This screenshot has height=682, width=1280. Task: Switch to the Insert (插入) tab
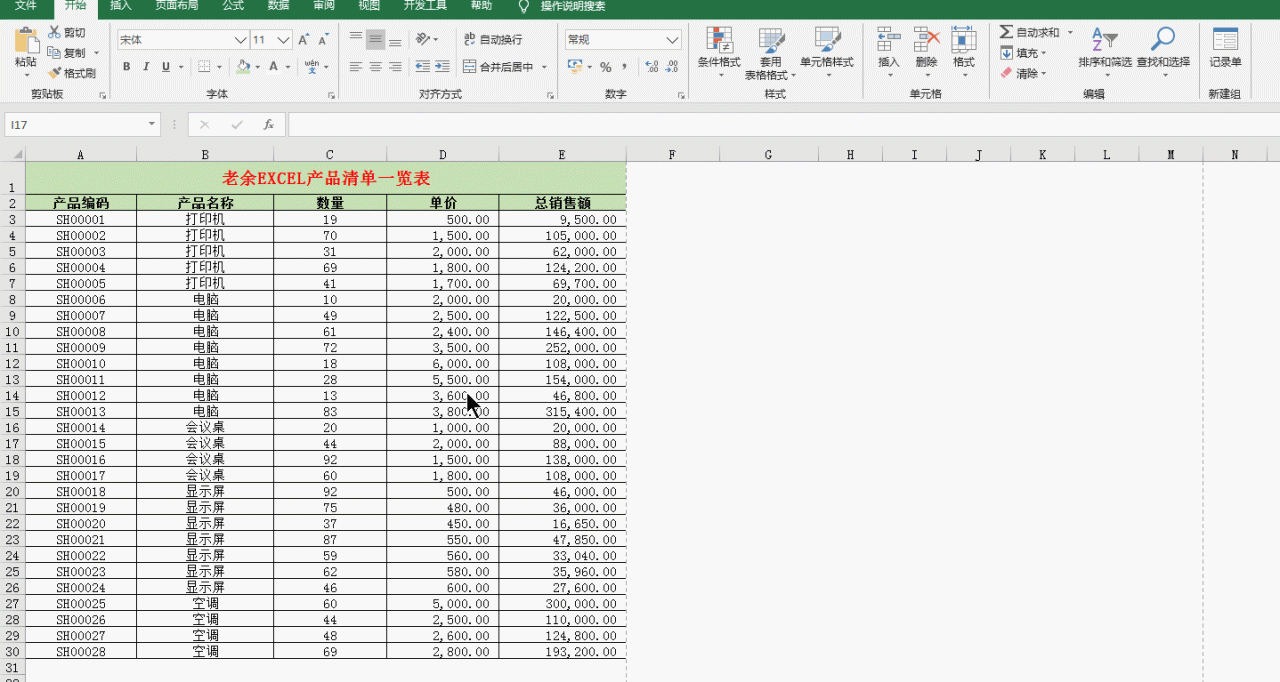[121, 6]
